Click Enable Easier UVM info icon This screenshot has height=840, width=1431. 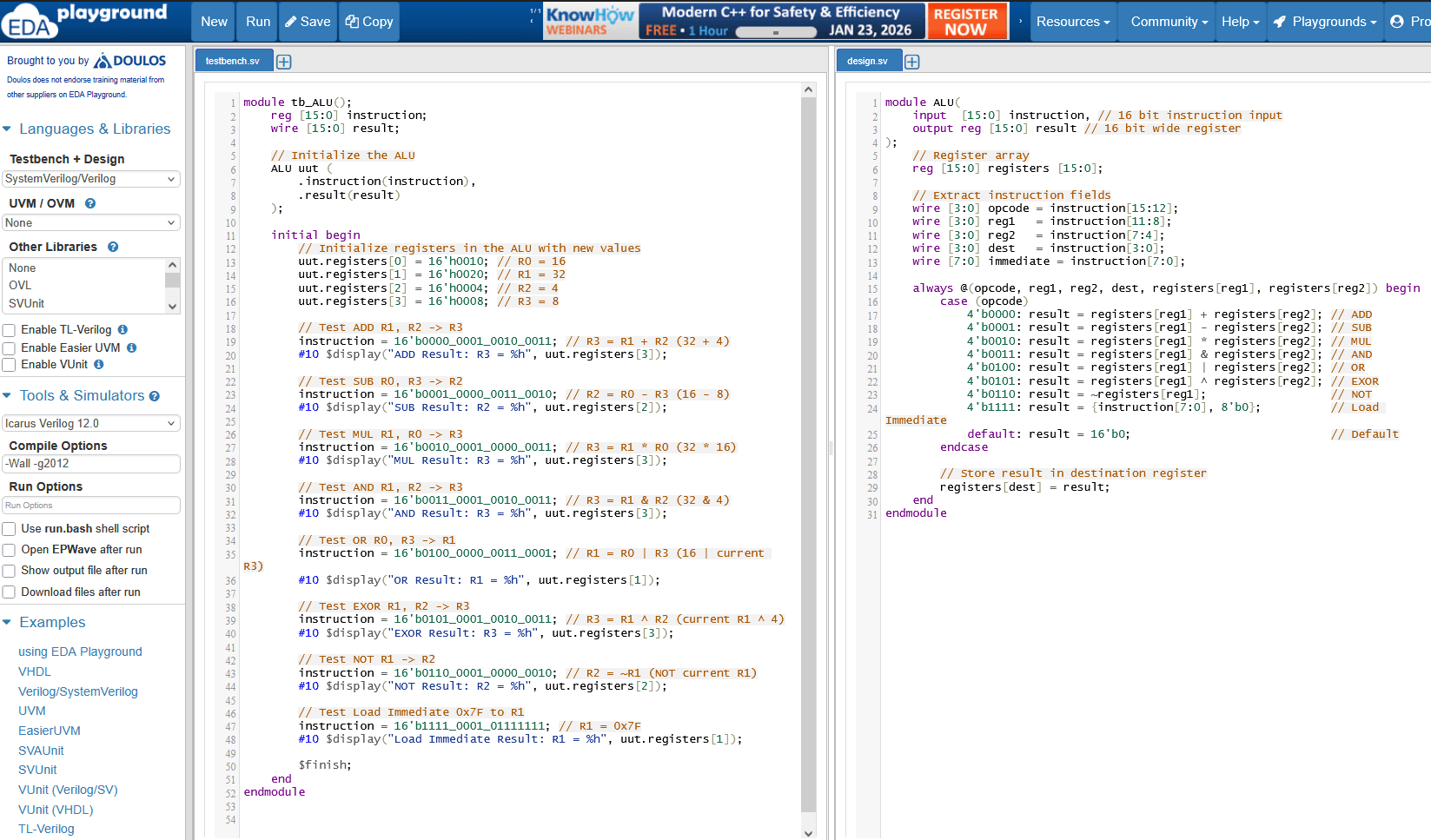coord(132,347)
